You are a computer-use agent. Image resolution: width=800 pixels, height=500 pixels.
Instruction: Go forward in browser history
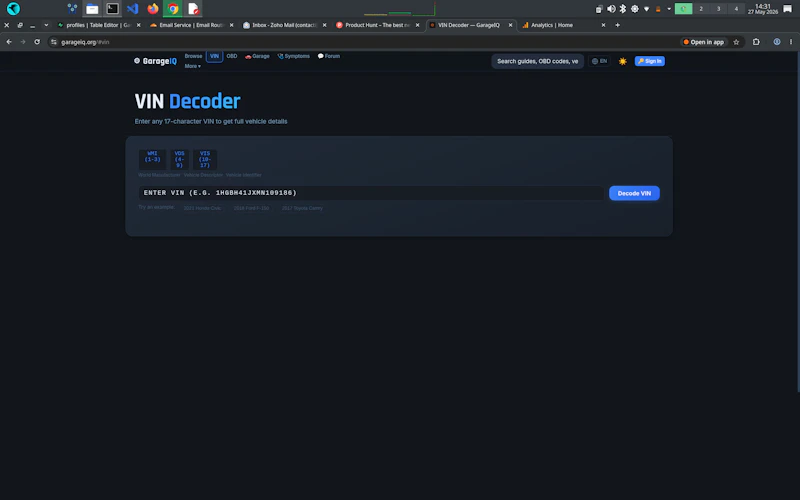coord(22,42)
